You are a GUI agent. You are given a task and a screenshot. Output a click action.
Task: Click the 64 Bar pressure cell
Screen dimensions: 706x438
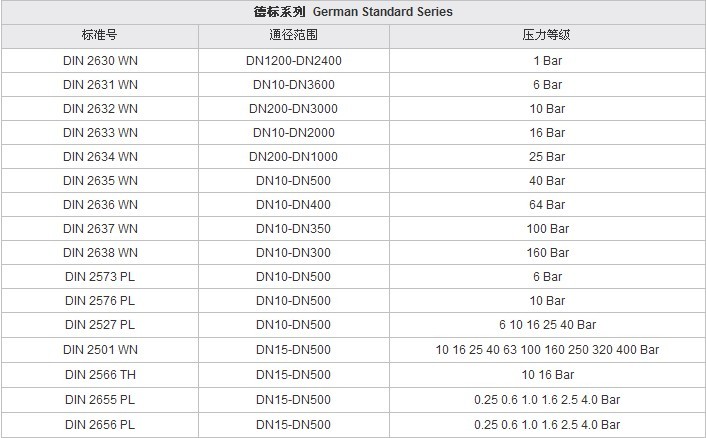pos(547,204)
